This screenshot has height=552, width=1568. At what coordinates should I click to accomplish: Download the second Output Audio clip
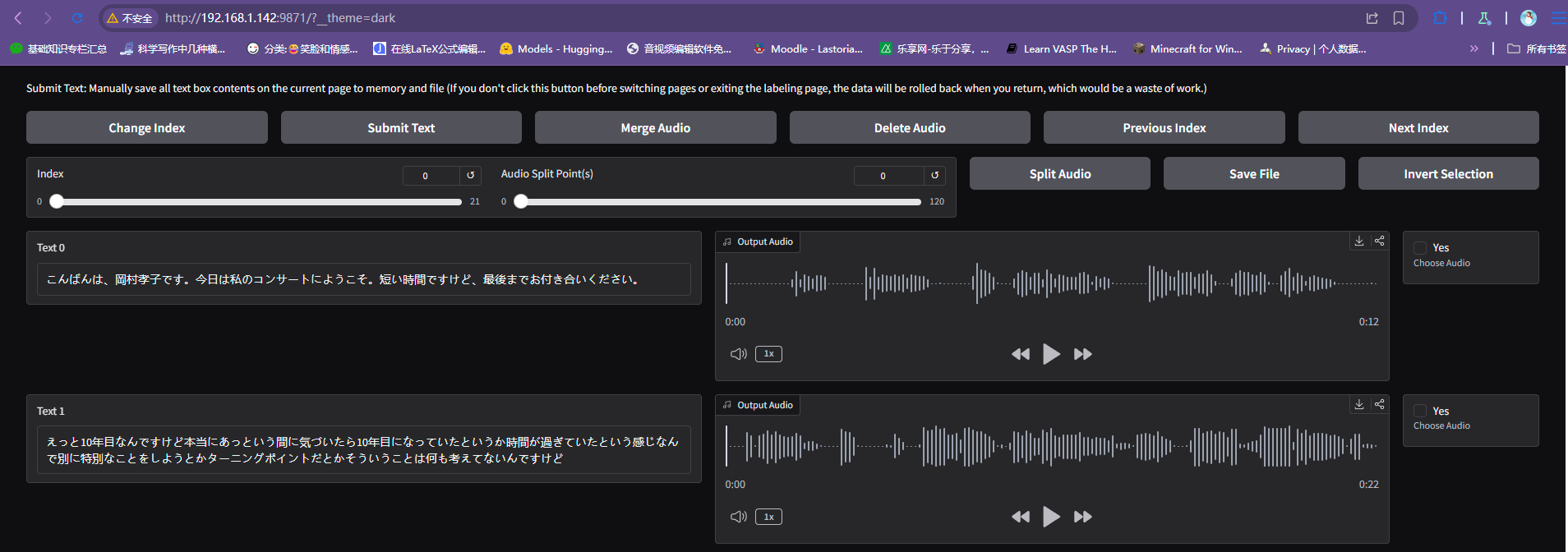(x=1359, y=404)
